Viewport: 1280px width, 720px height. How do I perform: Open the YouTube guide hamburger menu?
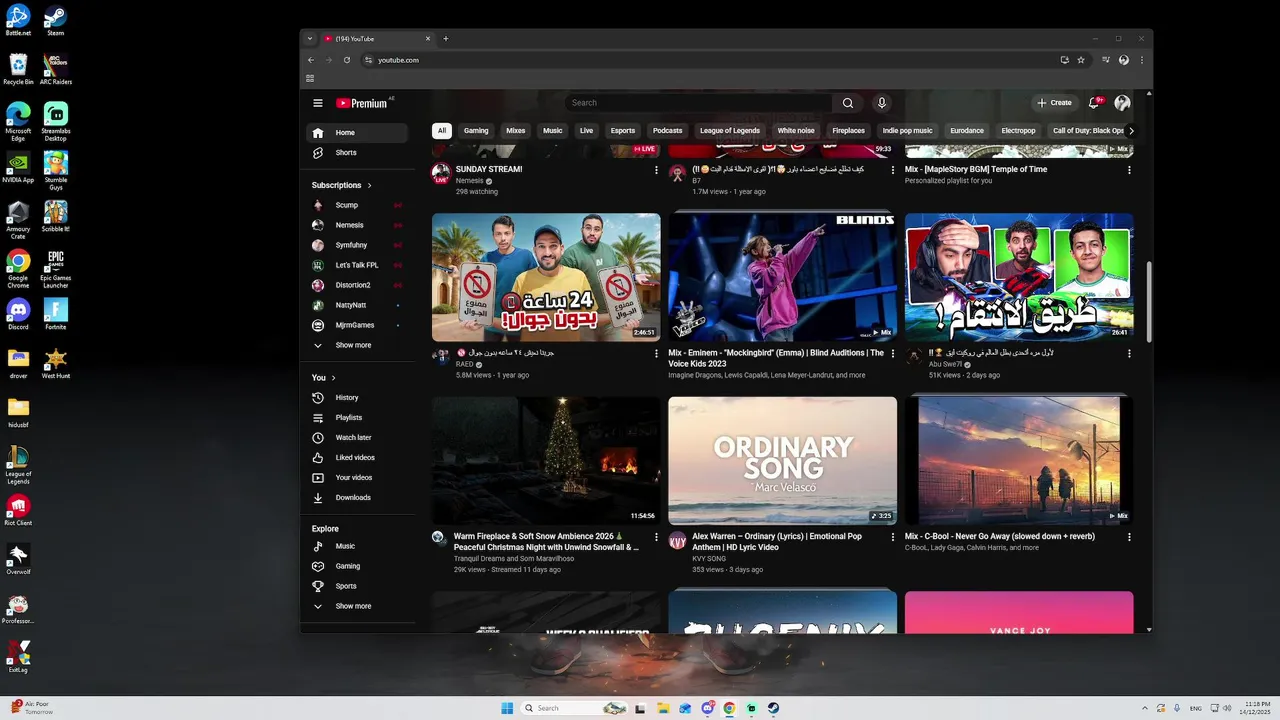(x=318, y=103)
